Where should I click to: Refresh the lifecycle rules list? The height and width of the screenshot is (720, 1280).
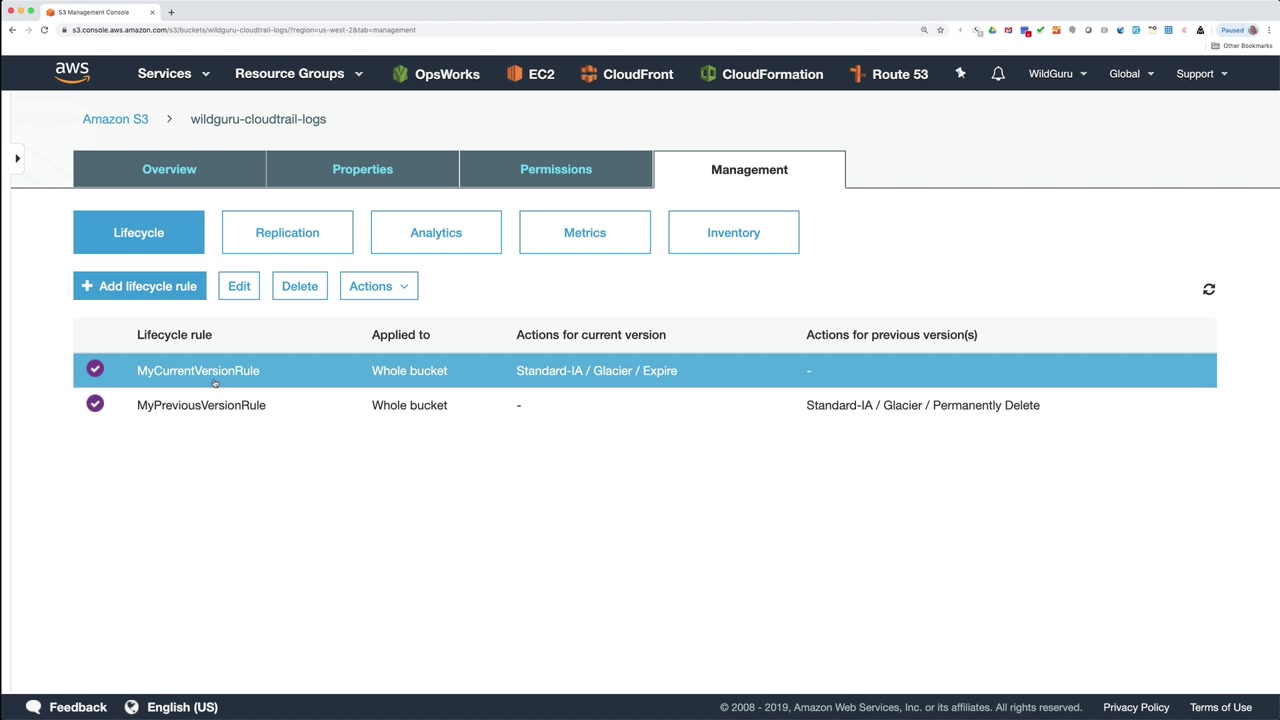[x=1209, y=289]
